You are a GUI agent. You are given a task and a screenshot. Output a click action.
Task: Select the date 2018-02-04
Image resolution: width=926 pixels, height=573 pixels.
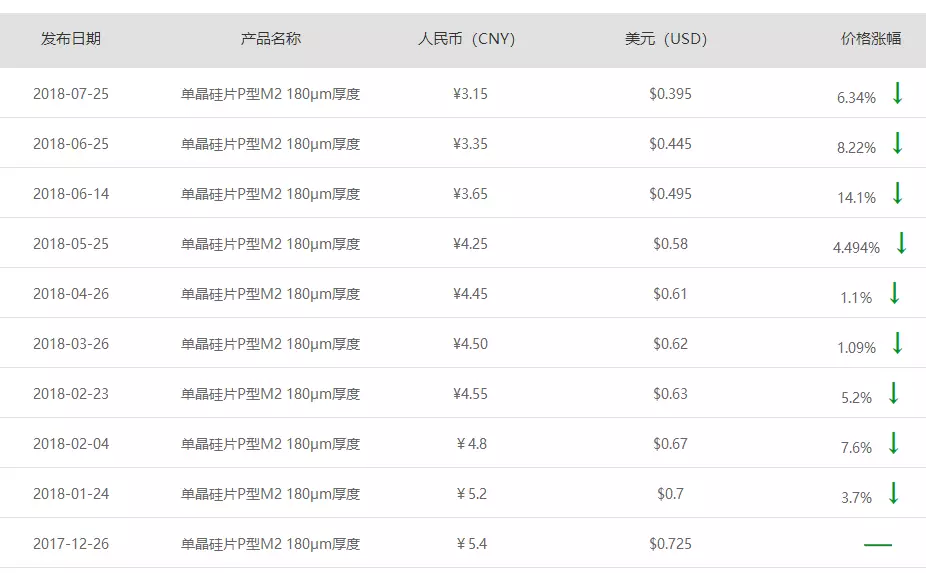point(71,444)
